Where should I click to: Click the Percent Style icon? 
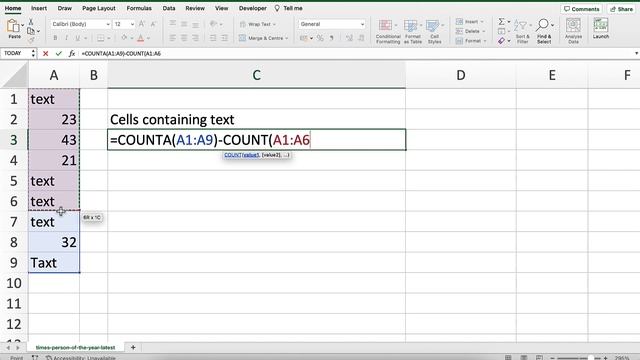320,38
